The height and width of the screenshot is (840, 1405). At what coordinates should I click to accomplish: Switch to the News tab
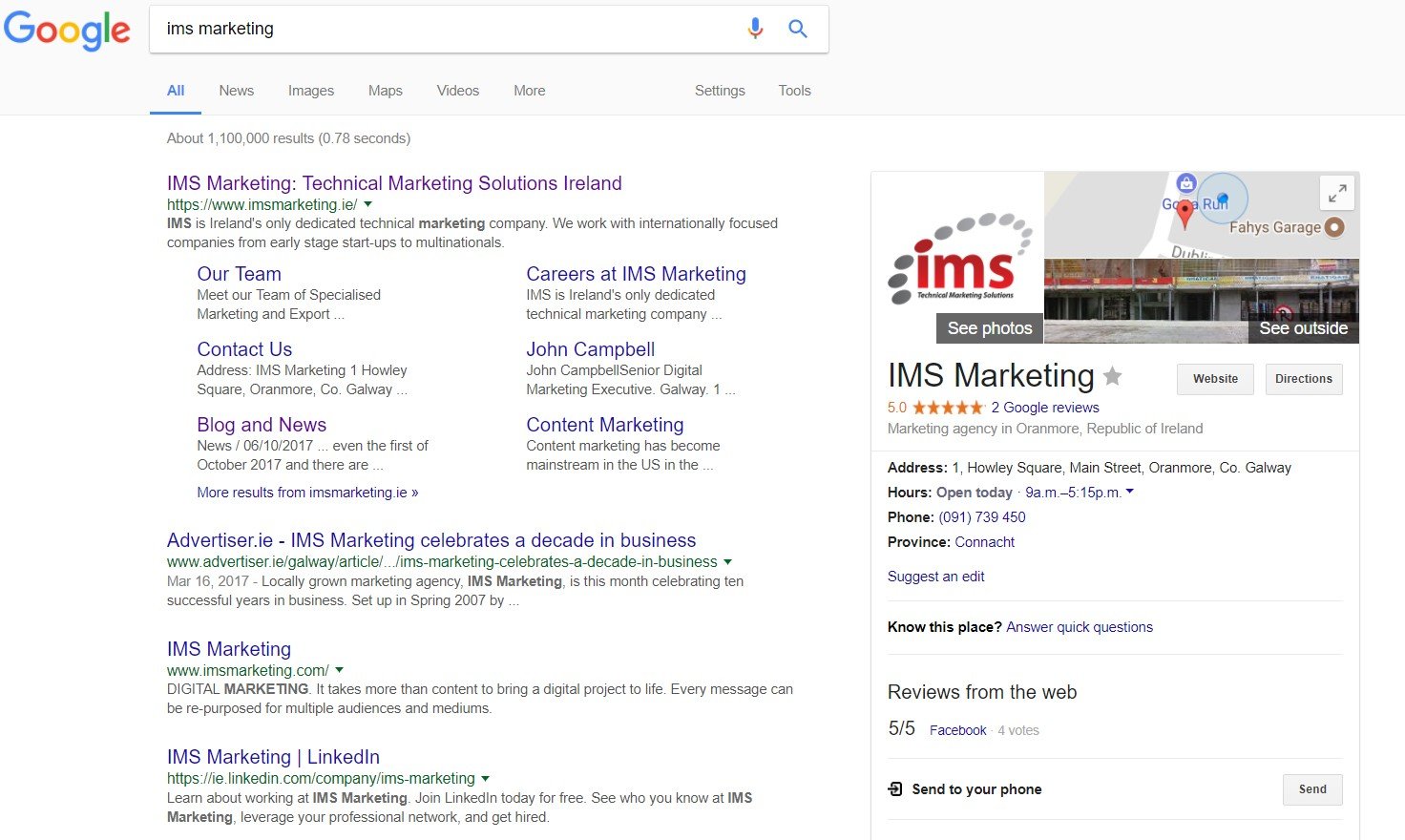[237, 91]
